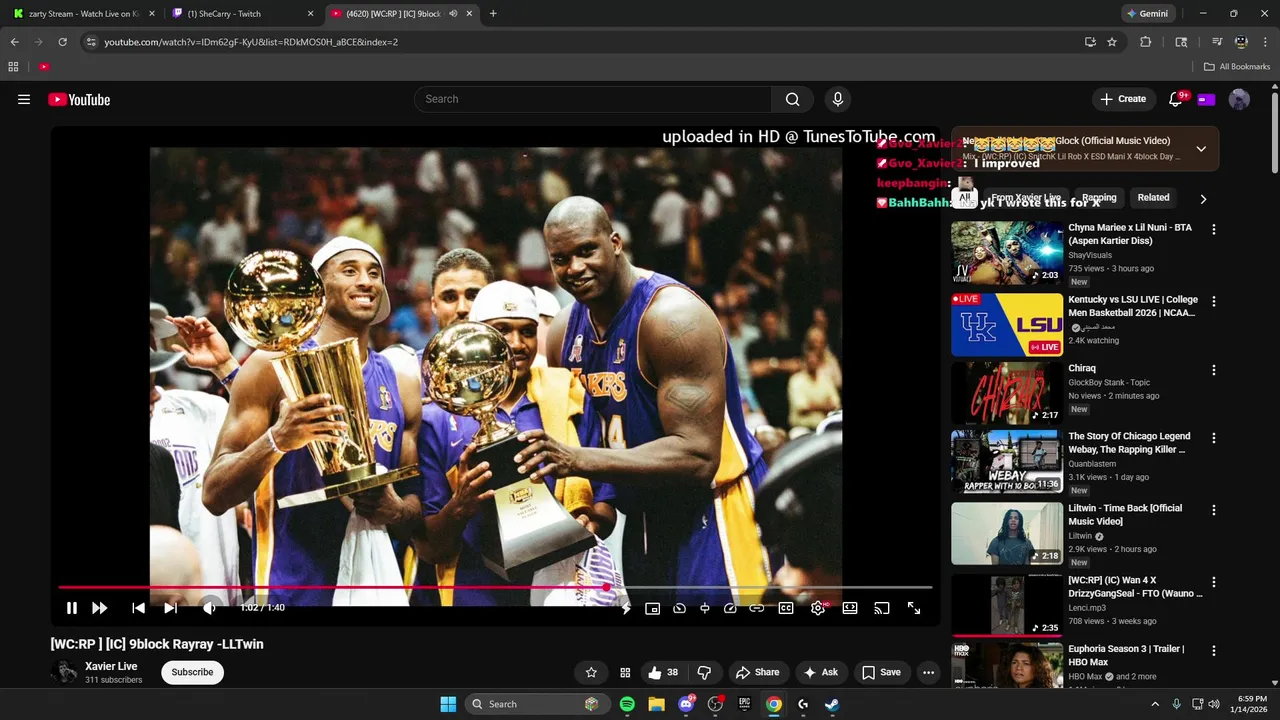Image resolution: width=1280 pixels, height=720 pixels.
Task: Bookmark this page with star icon
Action: coord(1112,42)
